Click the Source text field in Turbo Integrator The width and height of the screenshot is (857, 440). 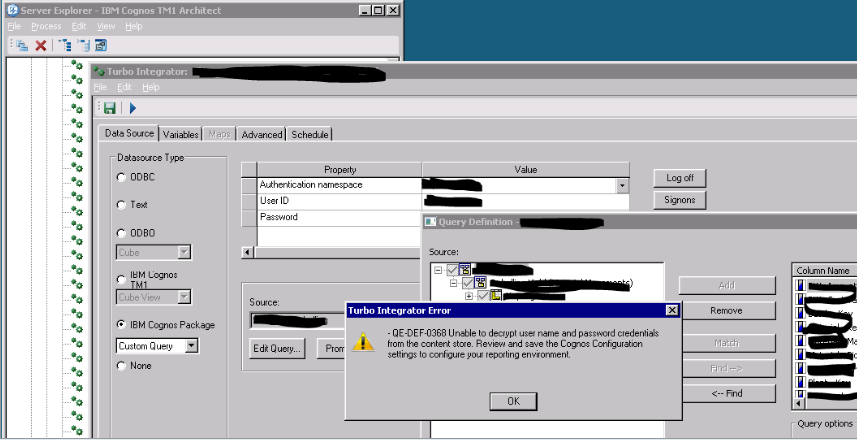297,321
